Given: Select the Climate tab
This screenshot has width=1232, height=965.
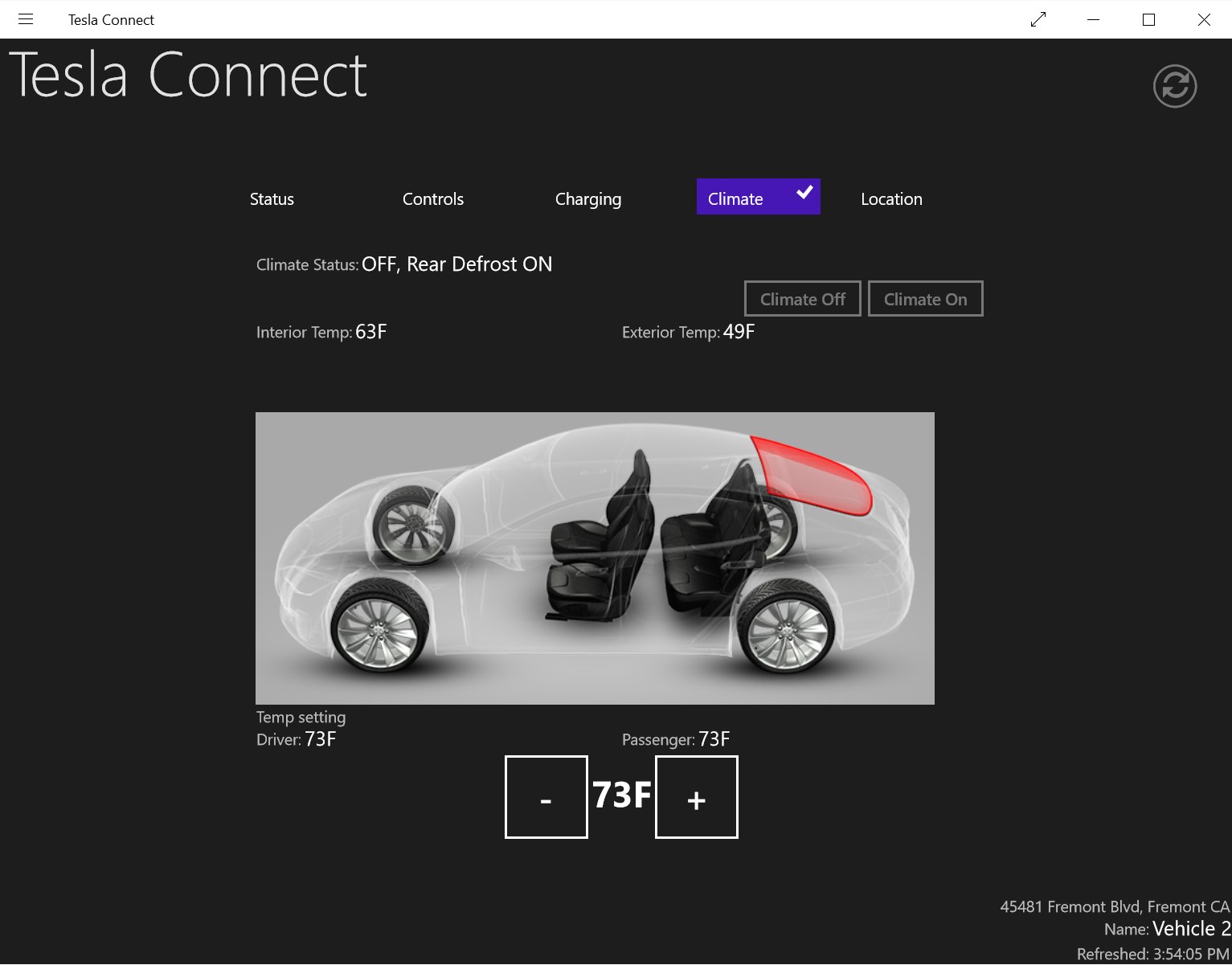Looking at the screenshot, I should point(758,197).
